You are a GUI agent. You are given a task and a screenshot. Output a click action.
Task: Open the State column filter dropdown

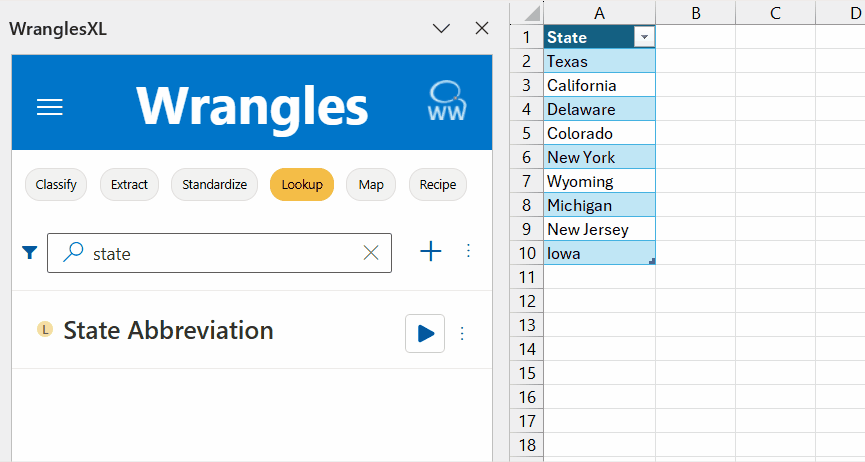click(x=644, y=37)
